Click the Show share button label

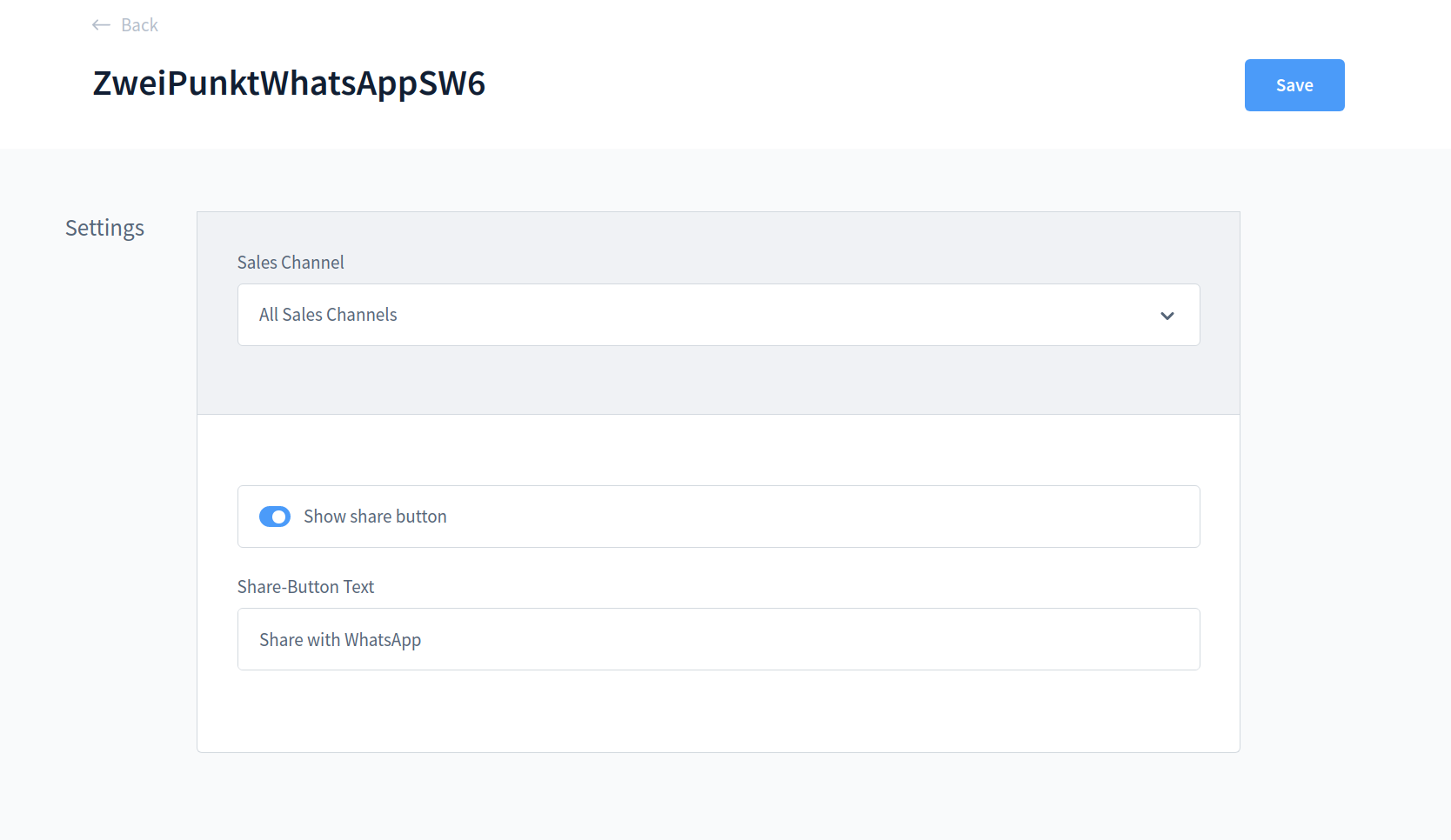[x=375, y=517]
